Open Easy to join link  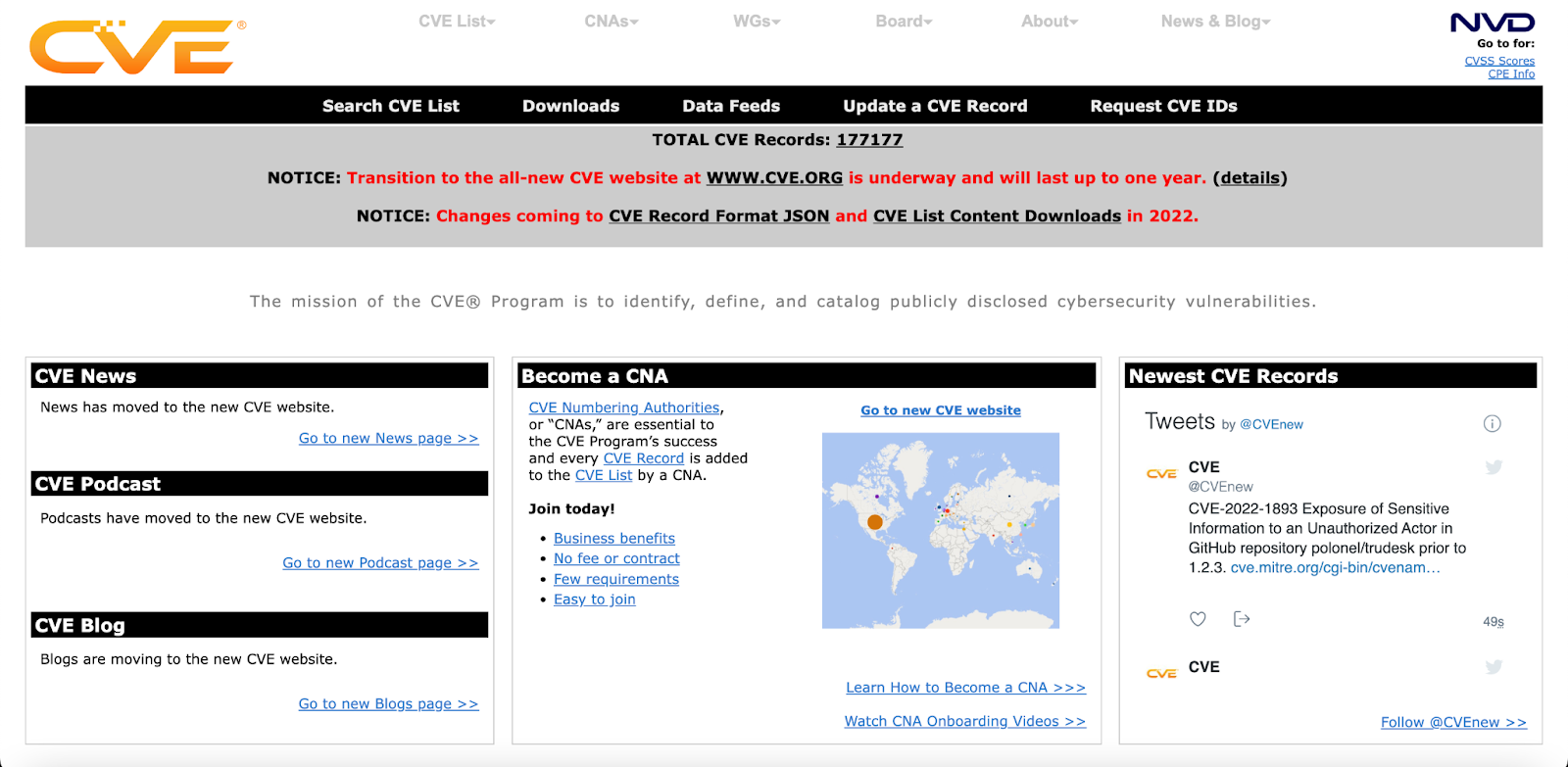[x=595, y=599]
